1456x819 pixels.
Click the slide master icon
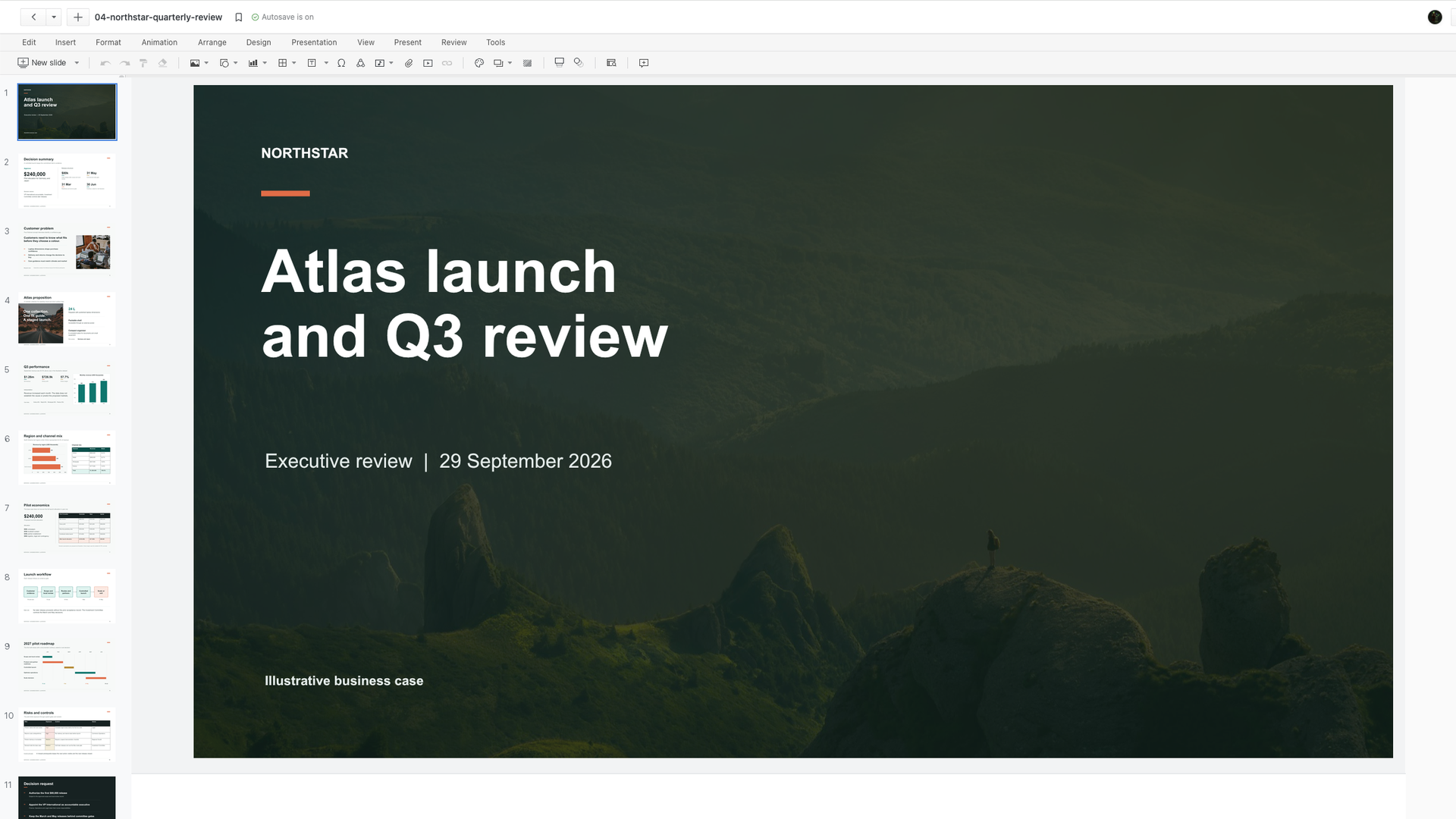point(560,63)
